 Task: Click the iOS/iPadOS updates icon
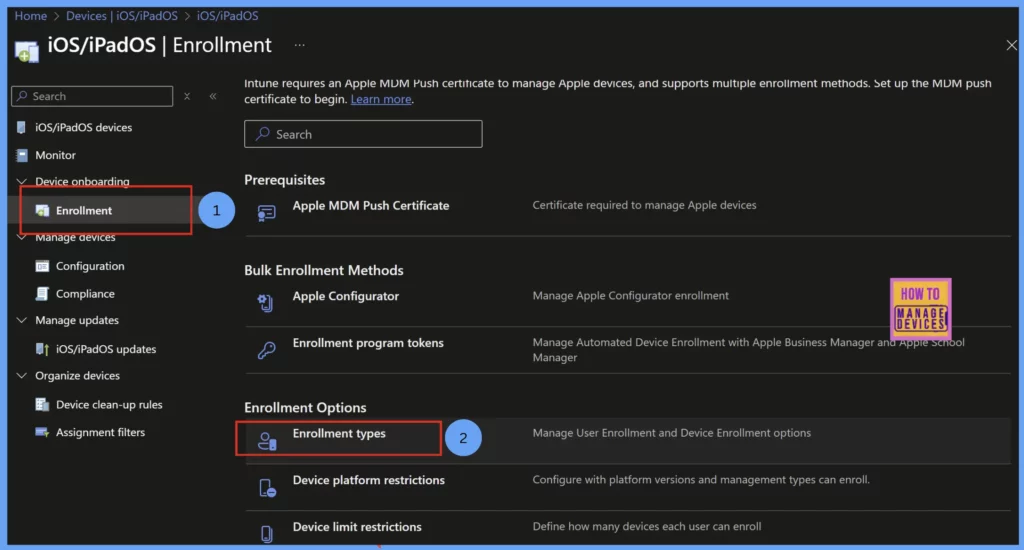click(x=42, y=349)
